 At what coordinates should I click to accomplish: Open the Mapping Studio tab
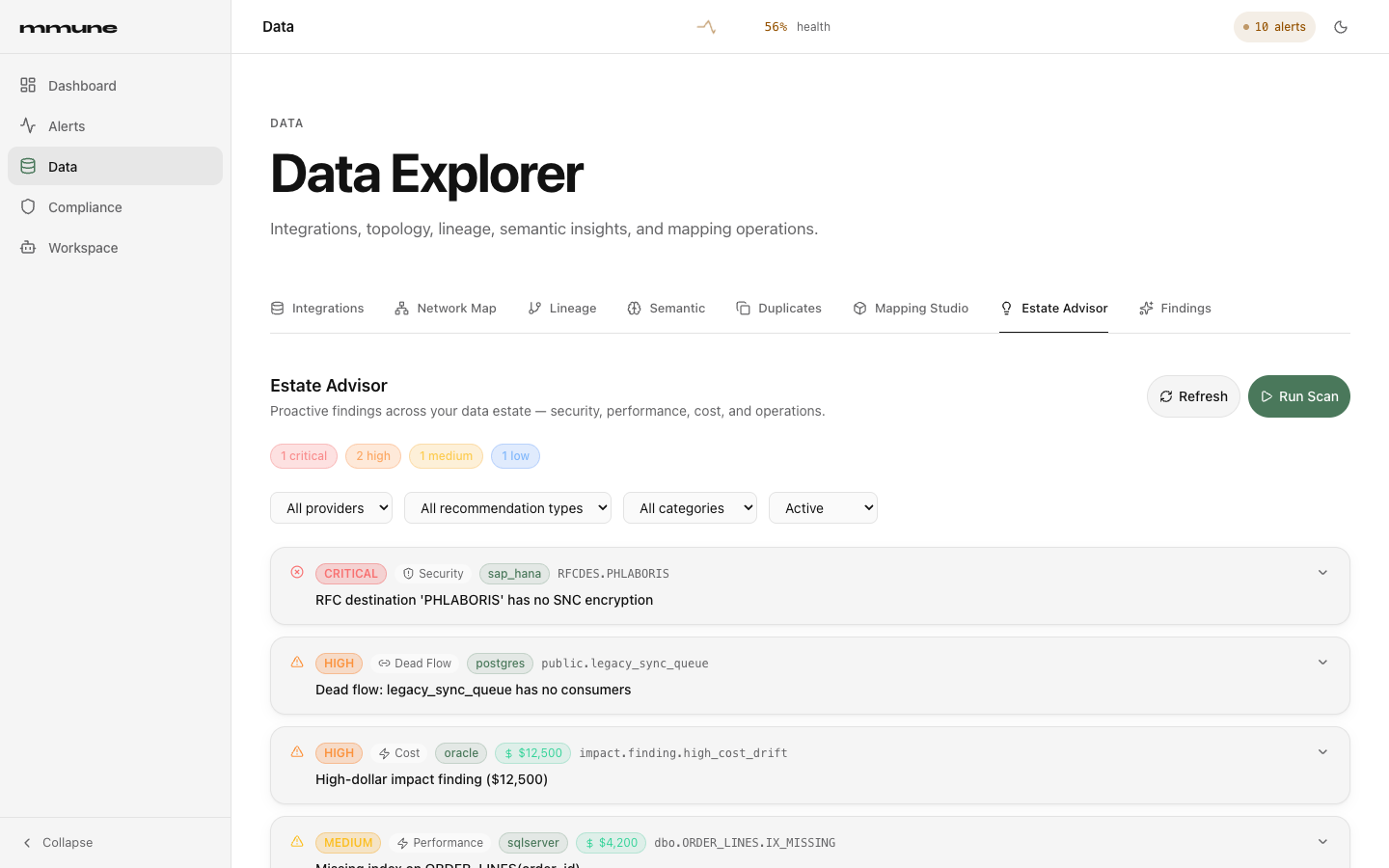click(x=911, y=309)
